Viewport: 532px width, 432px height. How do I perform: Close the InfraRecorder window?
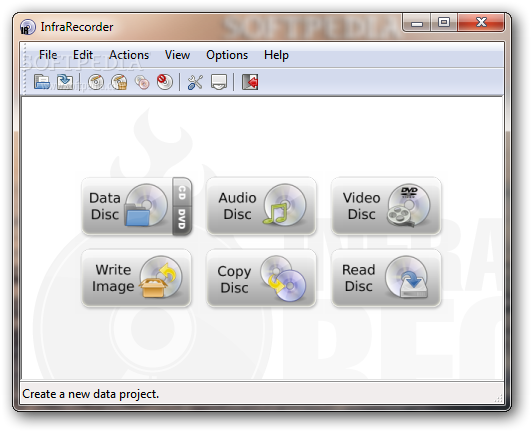click(481, 22)
